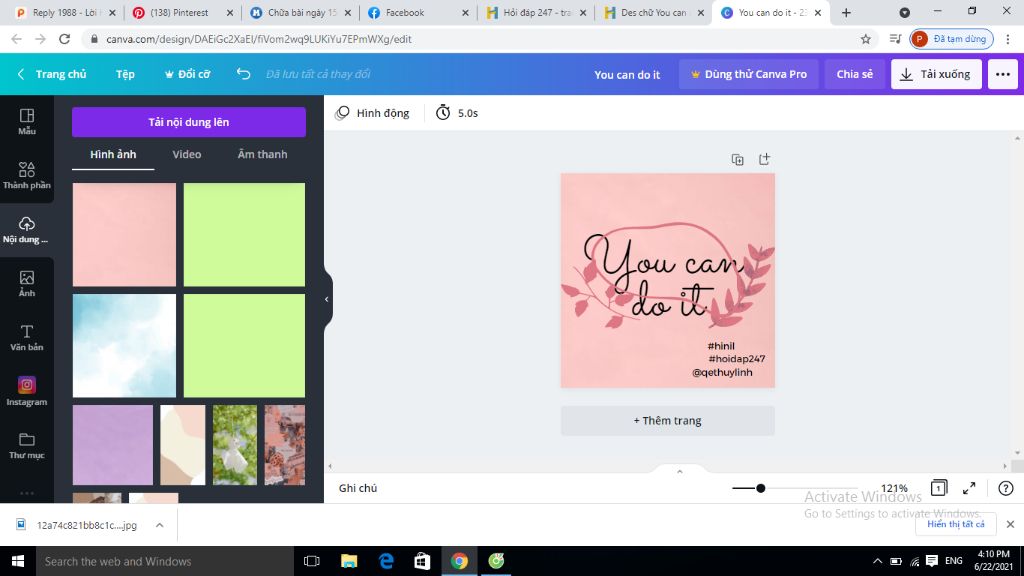Open download item options chevron

coord(159,525)
